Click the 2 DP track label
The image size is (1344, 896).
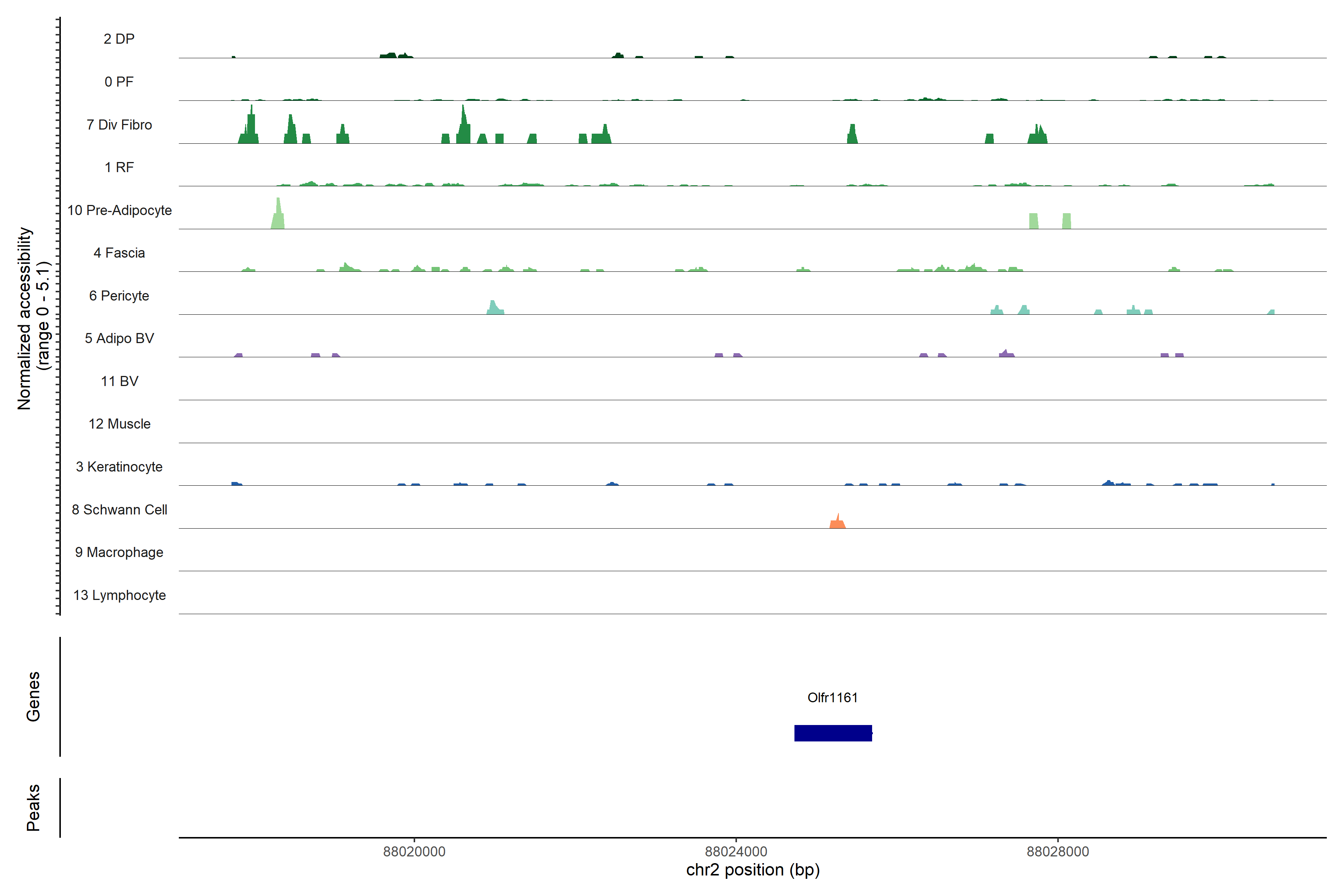coord(119,39)
